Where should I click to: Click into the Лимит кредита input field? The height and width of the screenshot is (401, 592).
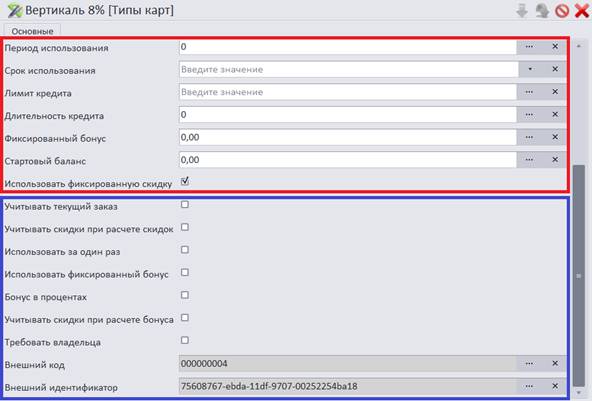(x=348, y=92)
